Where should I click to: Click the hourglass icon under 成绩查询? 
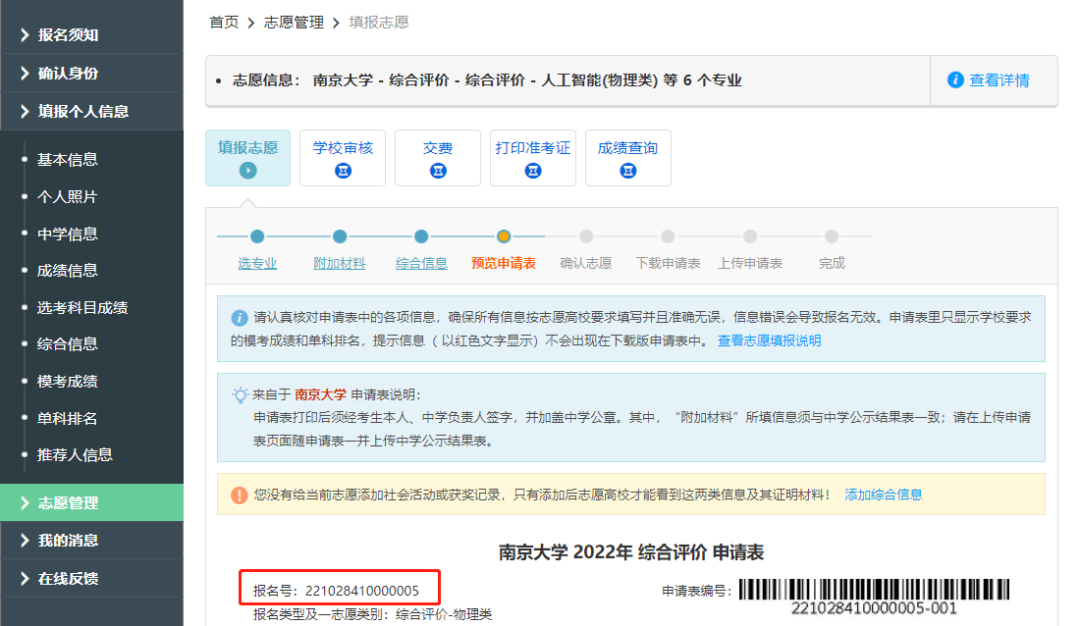click(627, 171)
